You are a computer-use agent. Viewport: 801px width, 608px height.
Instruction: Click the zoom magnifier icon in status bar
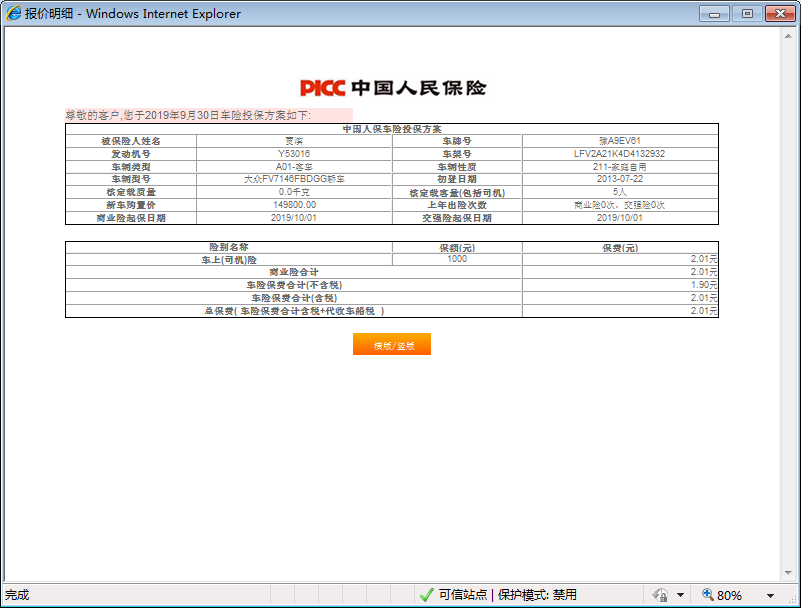point(708,594)
